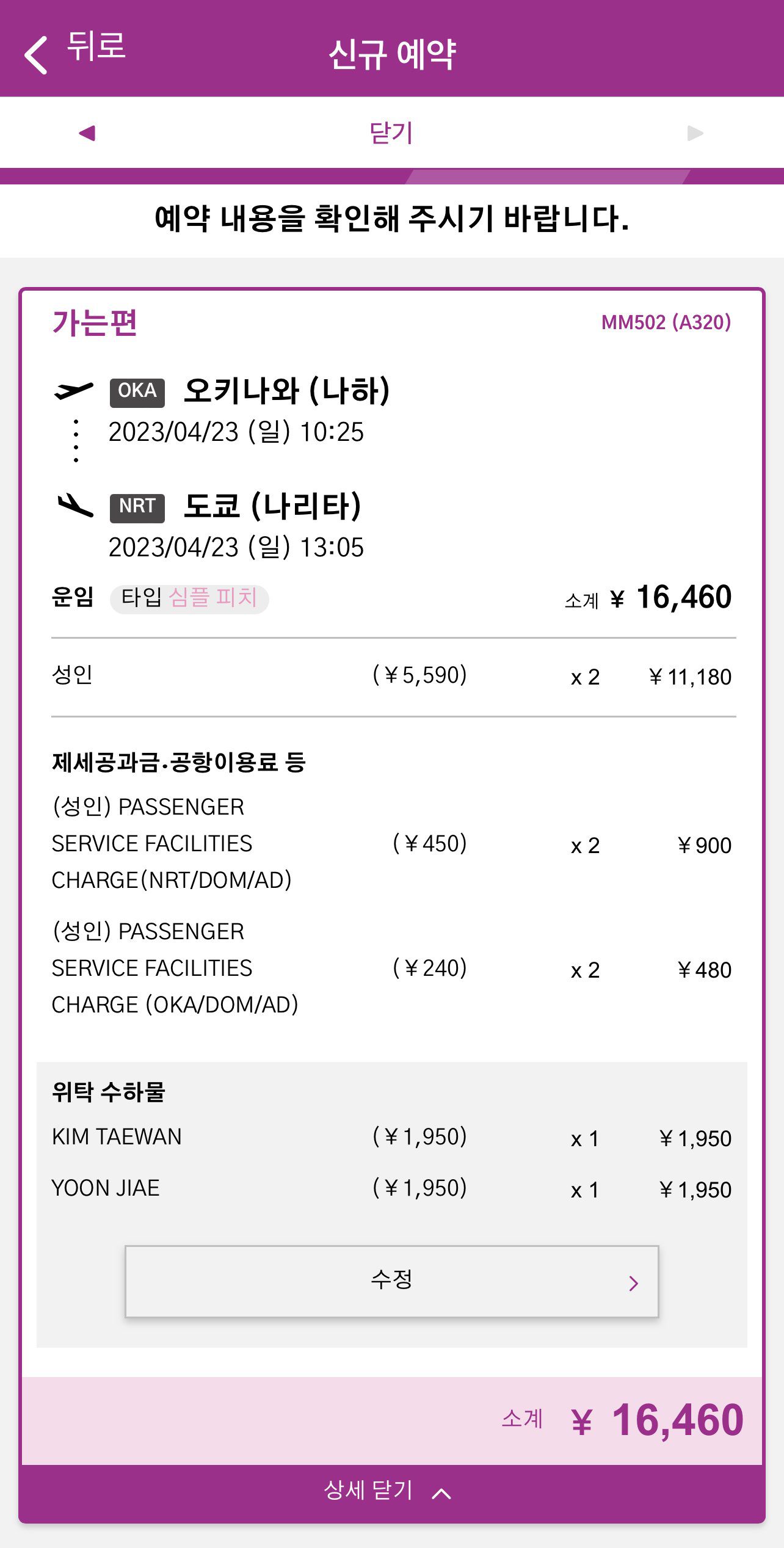
Task: Click the departure airplane icon
Action: coord(74,390)
